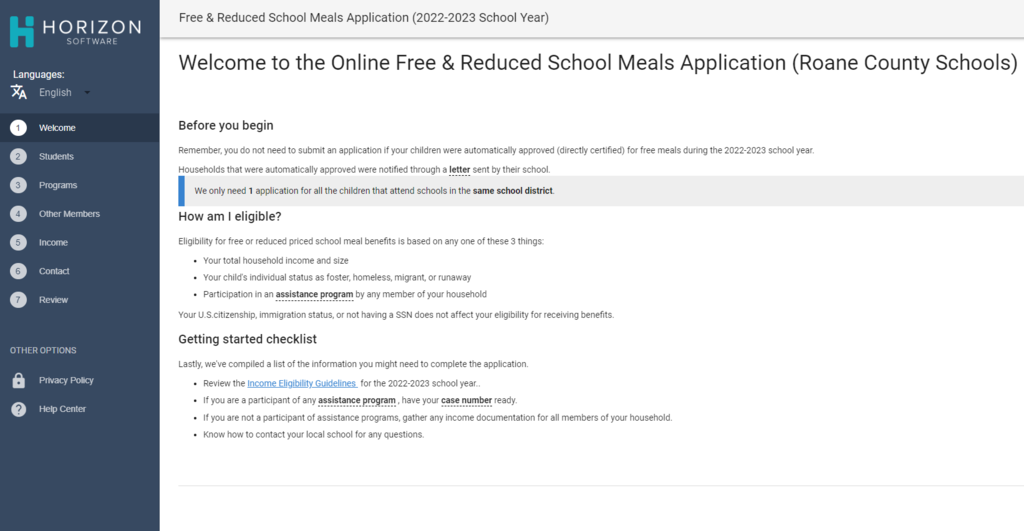Open the Help Center link
Image resolution: width=1024 pixels, height=531 pixels.
click(62, 409)
